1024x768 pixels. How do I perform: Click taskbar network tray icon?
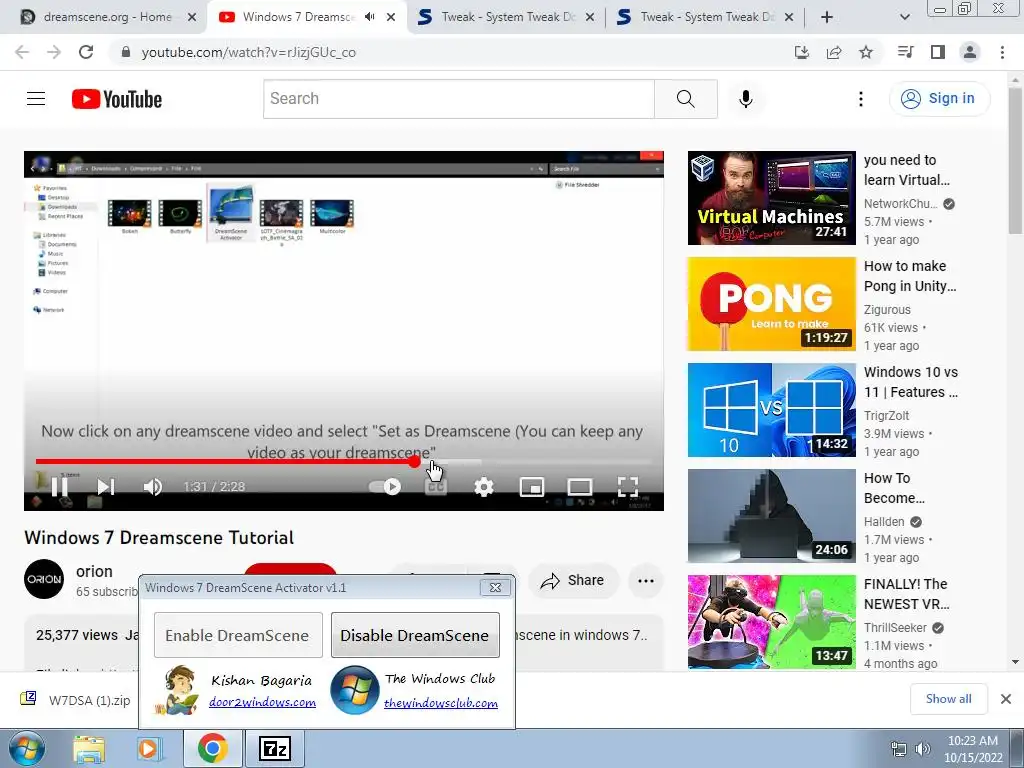[x=899, y=749]
